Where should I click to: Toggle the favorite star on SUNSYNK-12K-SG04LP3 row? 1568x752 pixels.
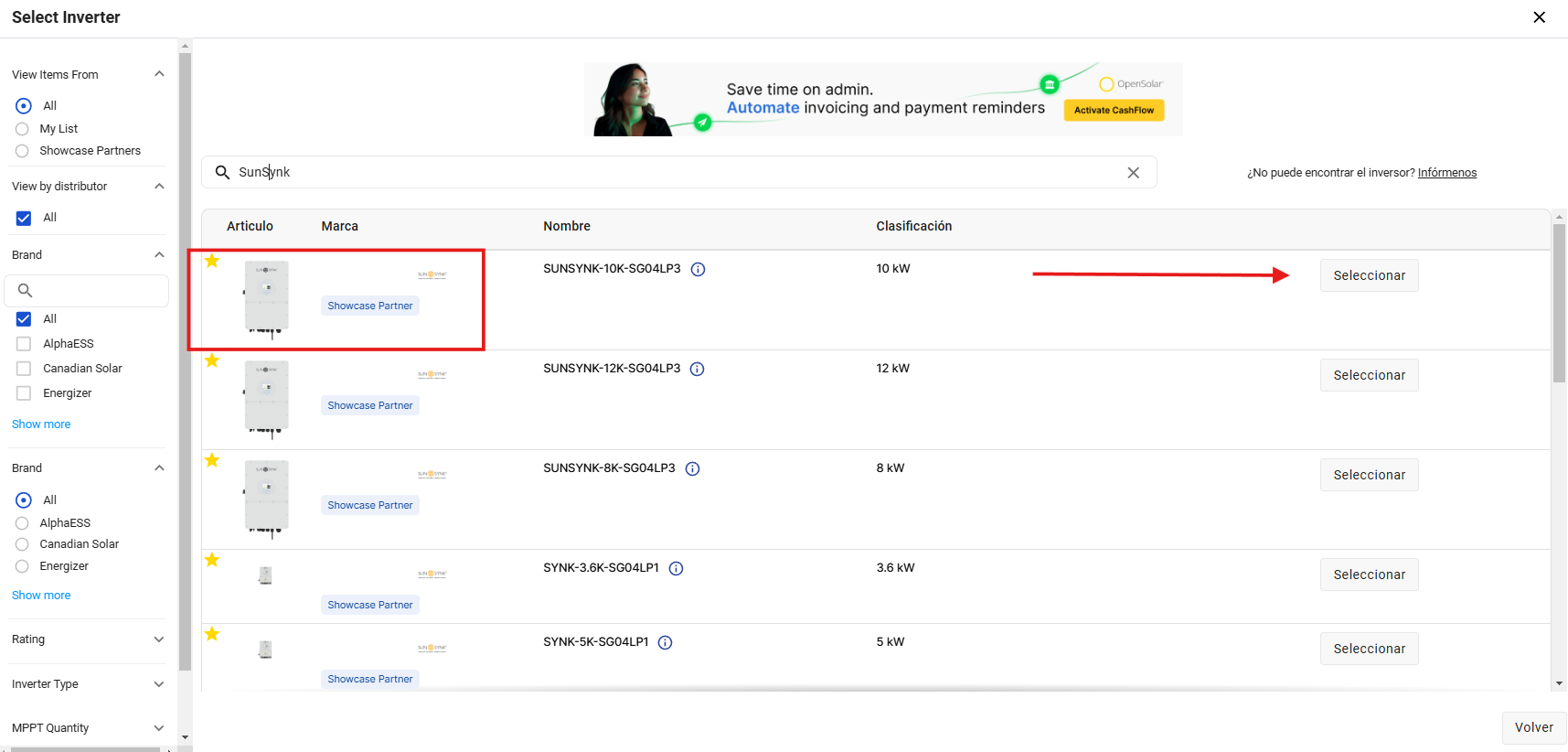point(212,360)
